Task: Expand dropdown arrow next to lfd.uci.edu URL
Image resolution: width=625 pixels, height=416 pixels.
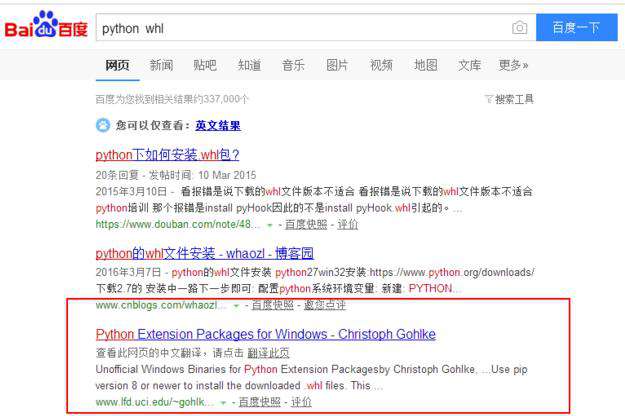Action: click(x=224, y=403)
